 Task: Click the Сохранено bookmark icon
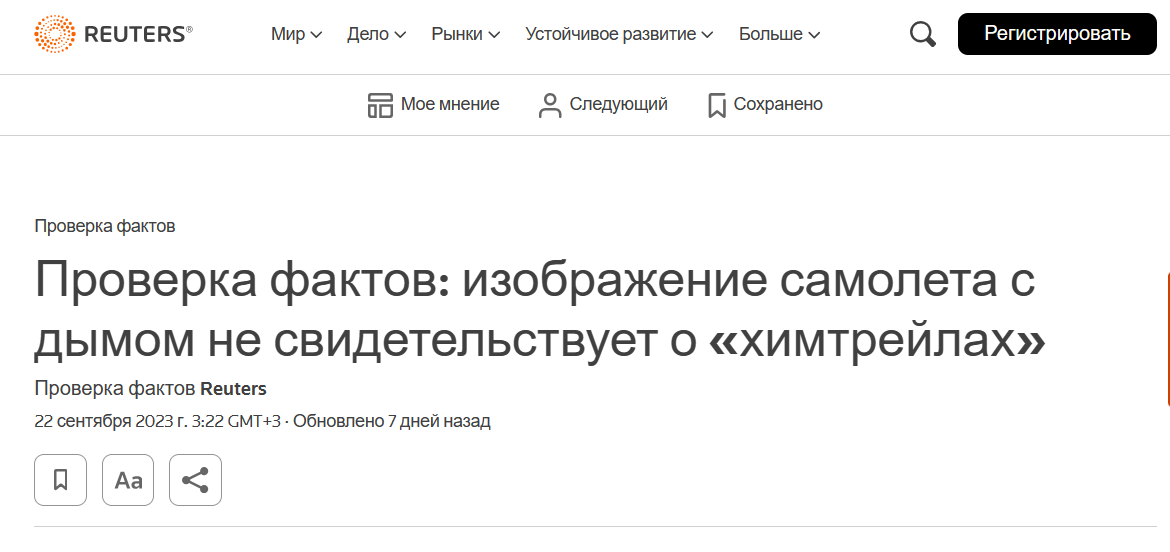click(x=716, y=105)
